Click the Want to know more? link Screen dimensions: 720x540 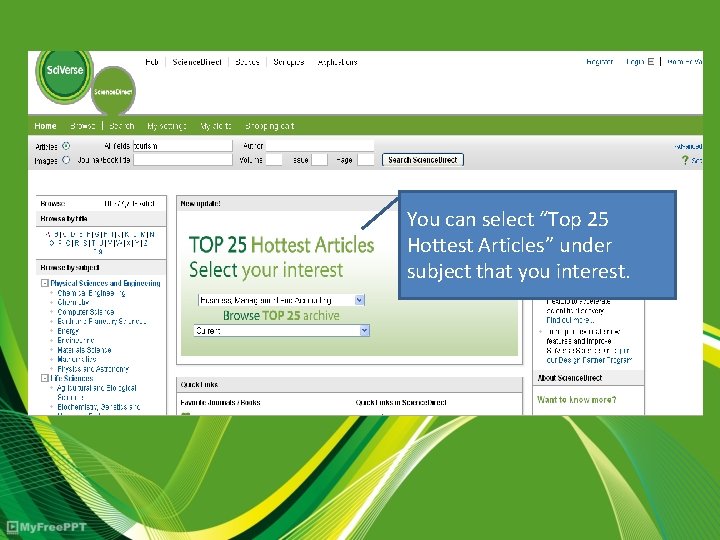point(577,399)
